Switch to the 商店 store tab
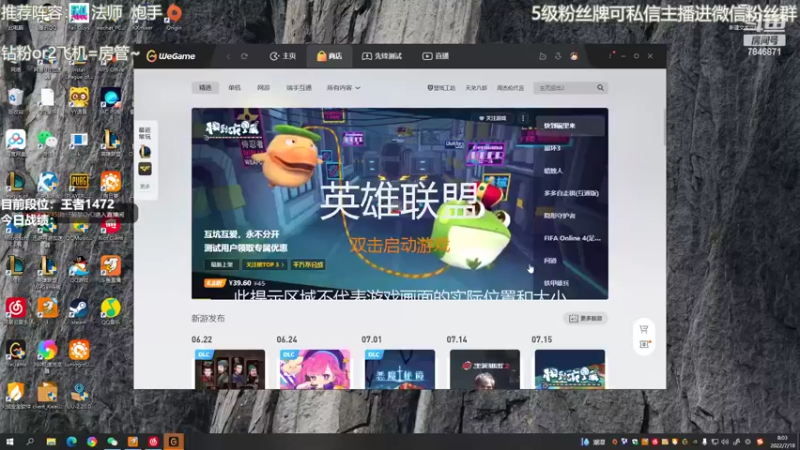The width and height of the screenshot is (800, 450). click(x=330, y=56)
